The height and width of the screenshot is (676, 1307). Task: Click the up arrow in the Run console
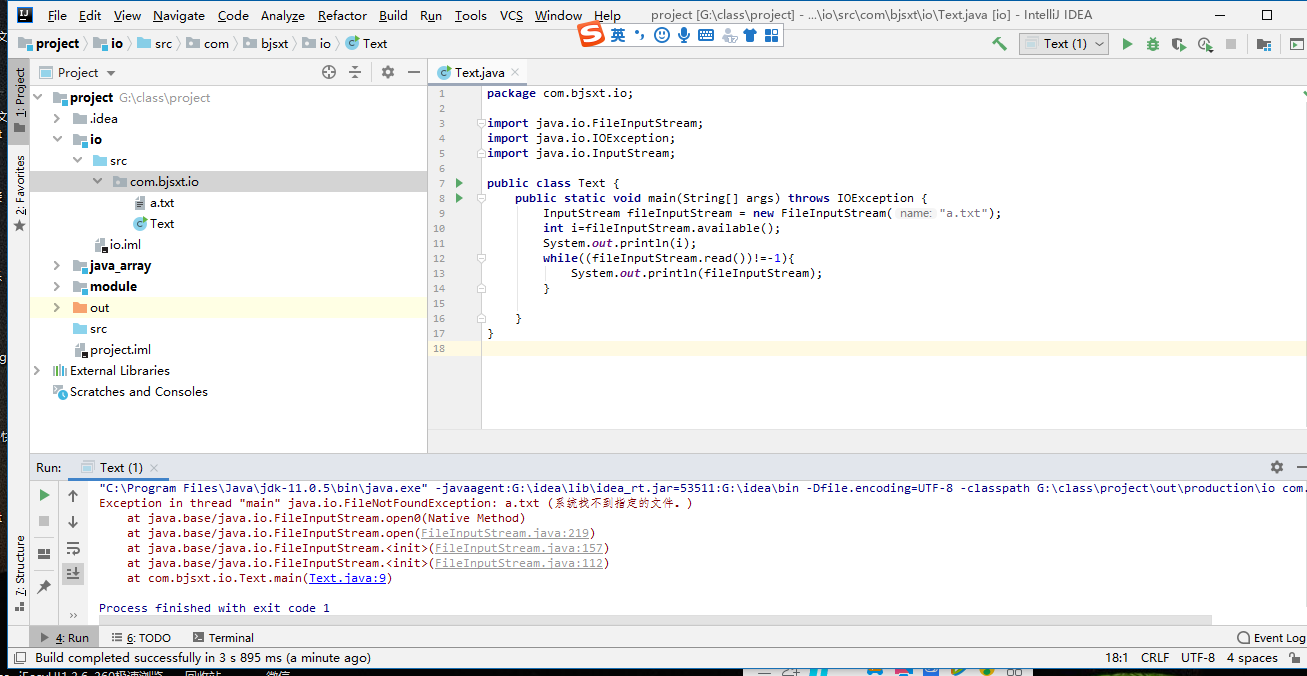[73, 495]
